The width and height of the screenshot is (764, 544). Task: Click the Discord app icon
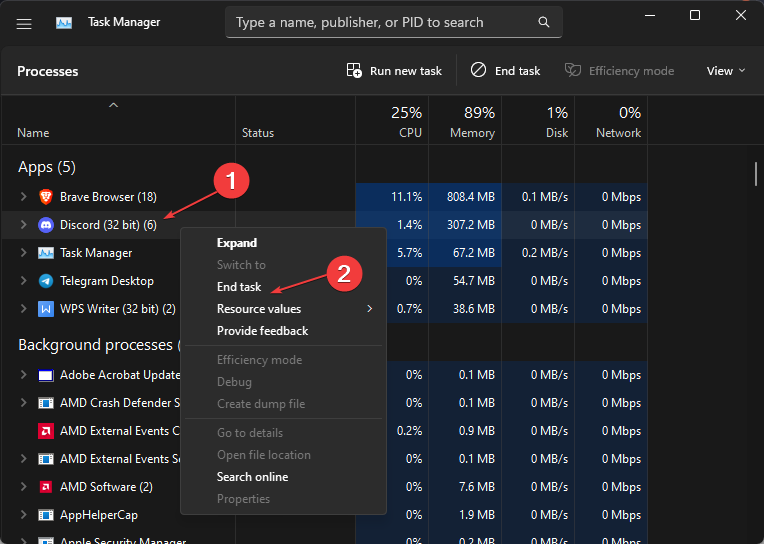[x=46, y=225]
